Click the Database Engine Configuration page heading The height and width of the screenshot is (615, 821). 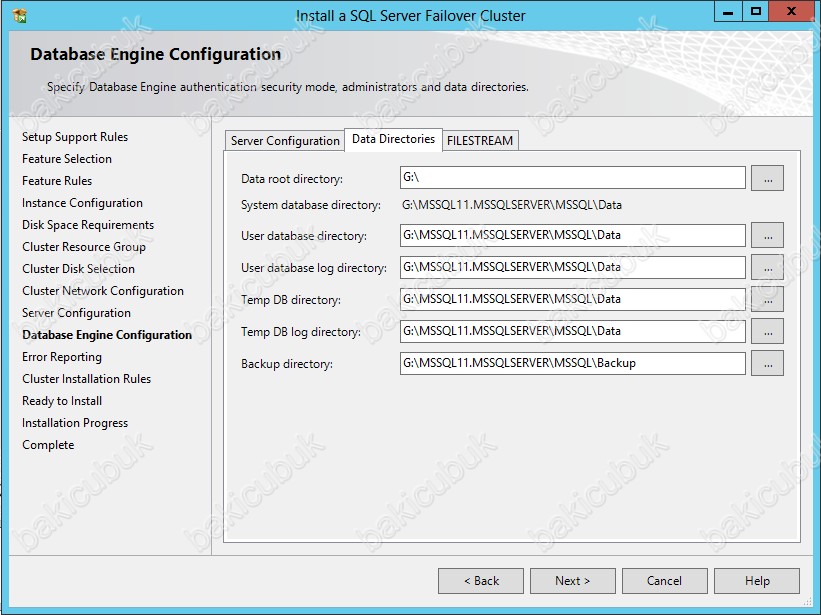pyautogui.click(x=156, y=54)
